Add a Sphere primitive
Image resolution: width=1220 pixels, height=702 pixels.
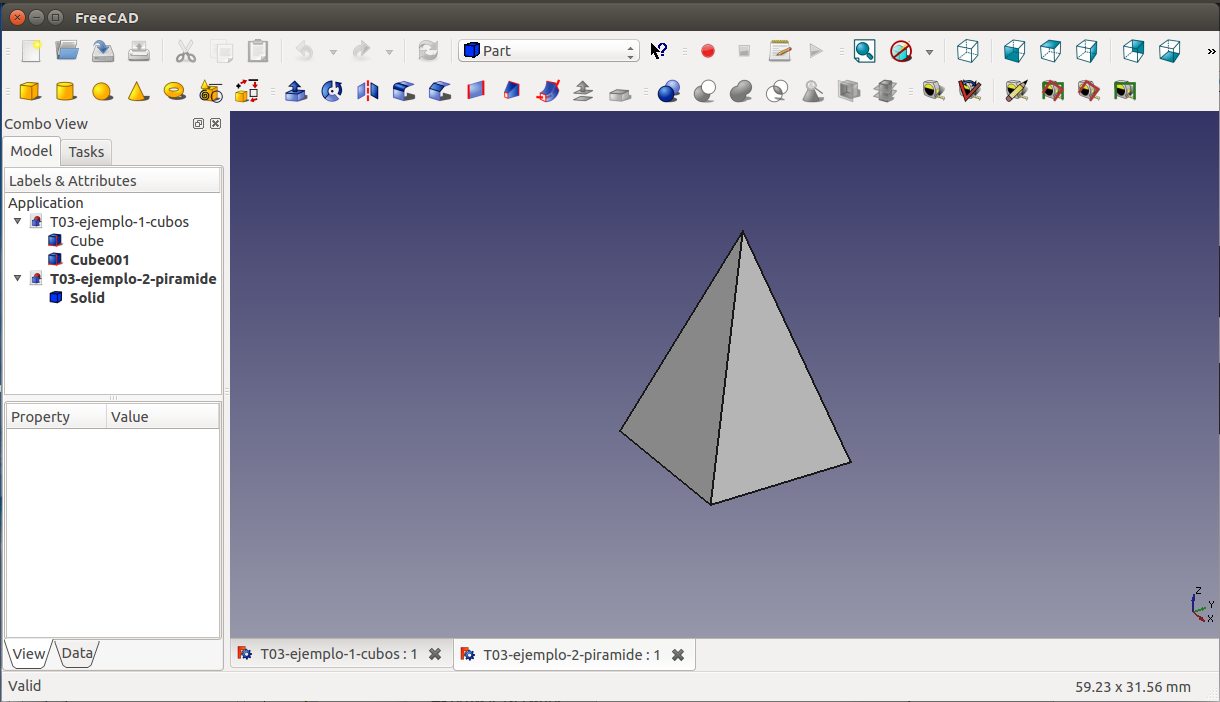click(x=102, y=91)
